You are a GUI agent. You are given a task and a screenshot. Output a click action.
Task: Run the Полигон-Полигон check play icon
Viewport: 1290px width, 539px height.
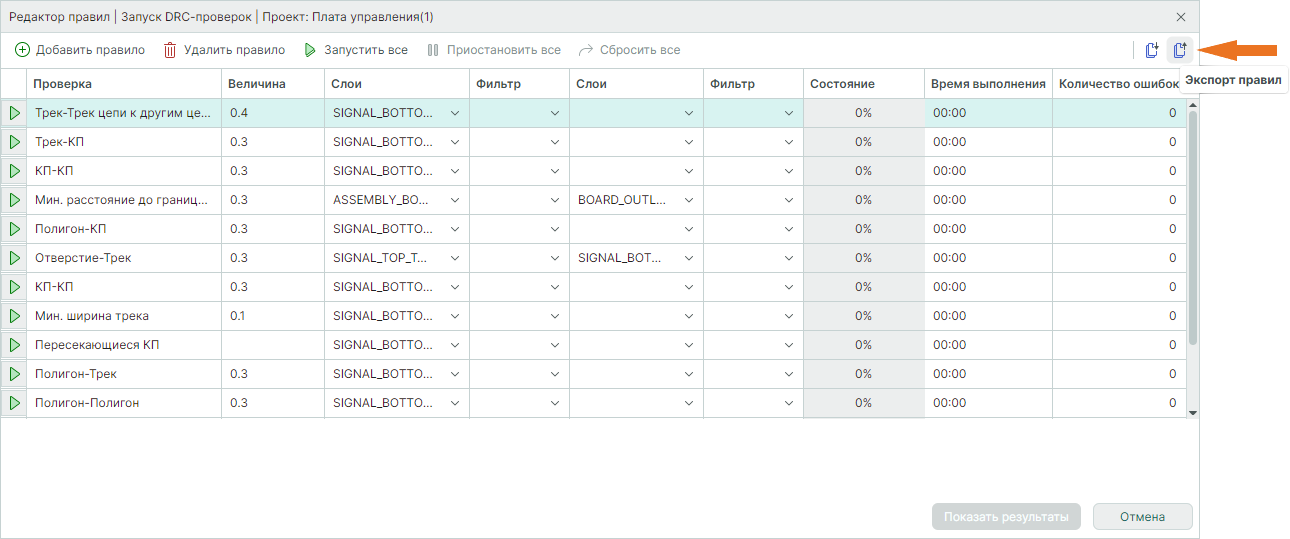(14, 403)
